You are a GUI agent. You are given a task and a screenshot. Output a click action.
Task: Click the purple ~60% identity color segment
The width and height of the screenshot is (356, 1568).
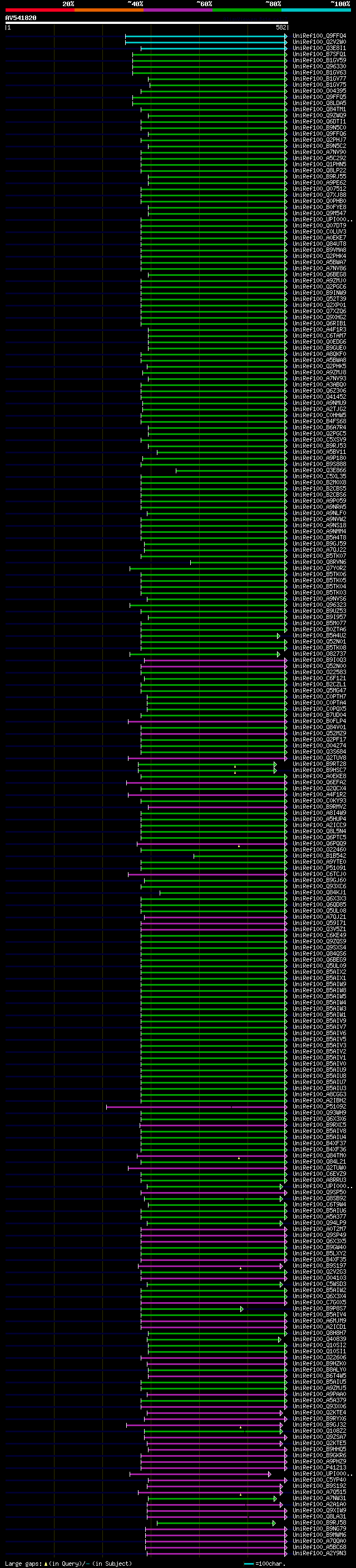pyautogui.click(x=177, y=10)
